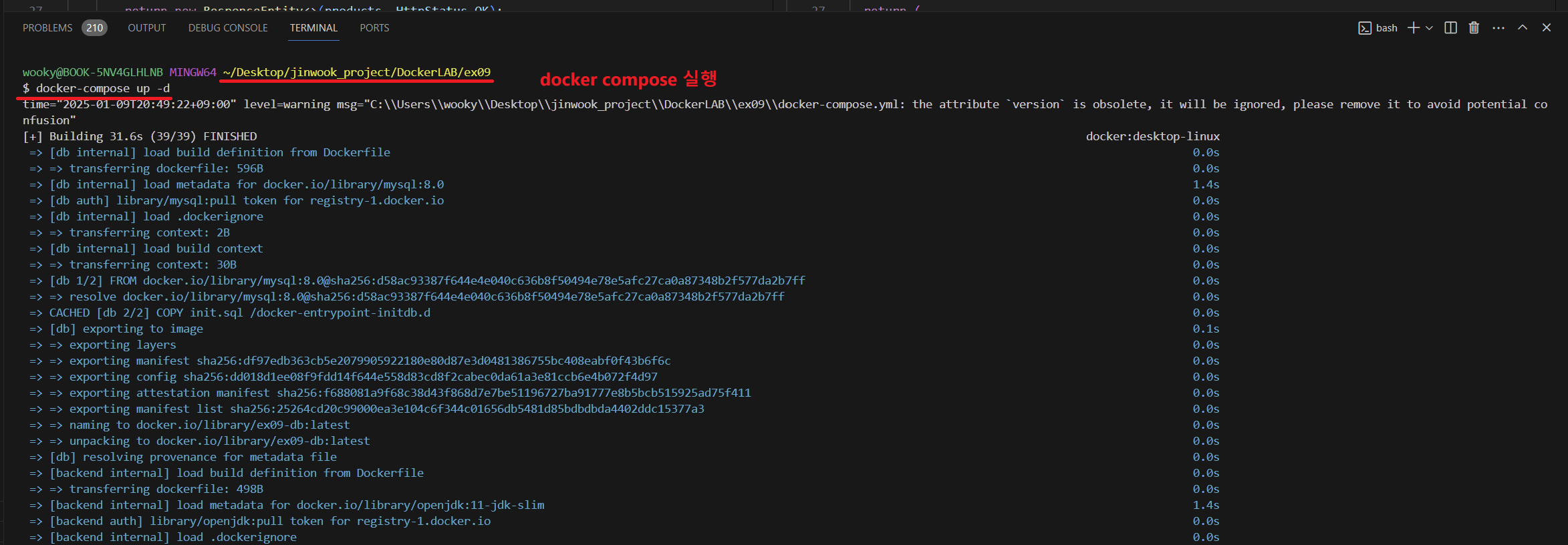
Task: Click the [db] exporting to image line
Action: [116, 329]
